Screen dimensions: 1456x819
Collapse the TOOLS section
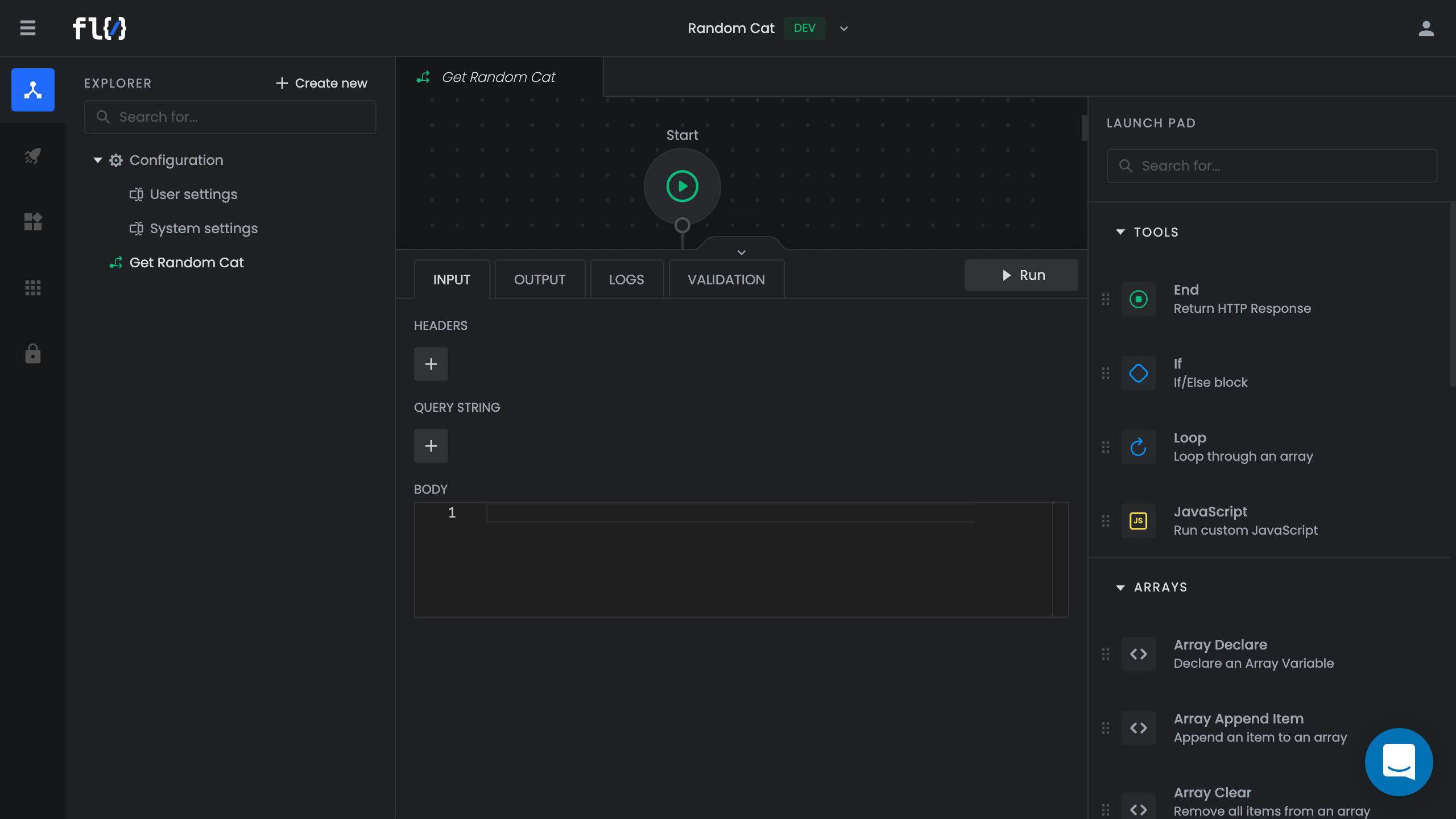pos(1120,232)
